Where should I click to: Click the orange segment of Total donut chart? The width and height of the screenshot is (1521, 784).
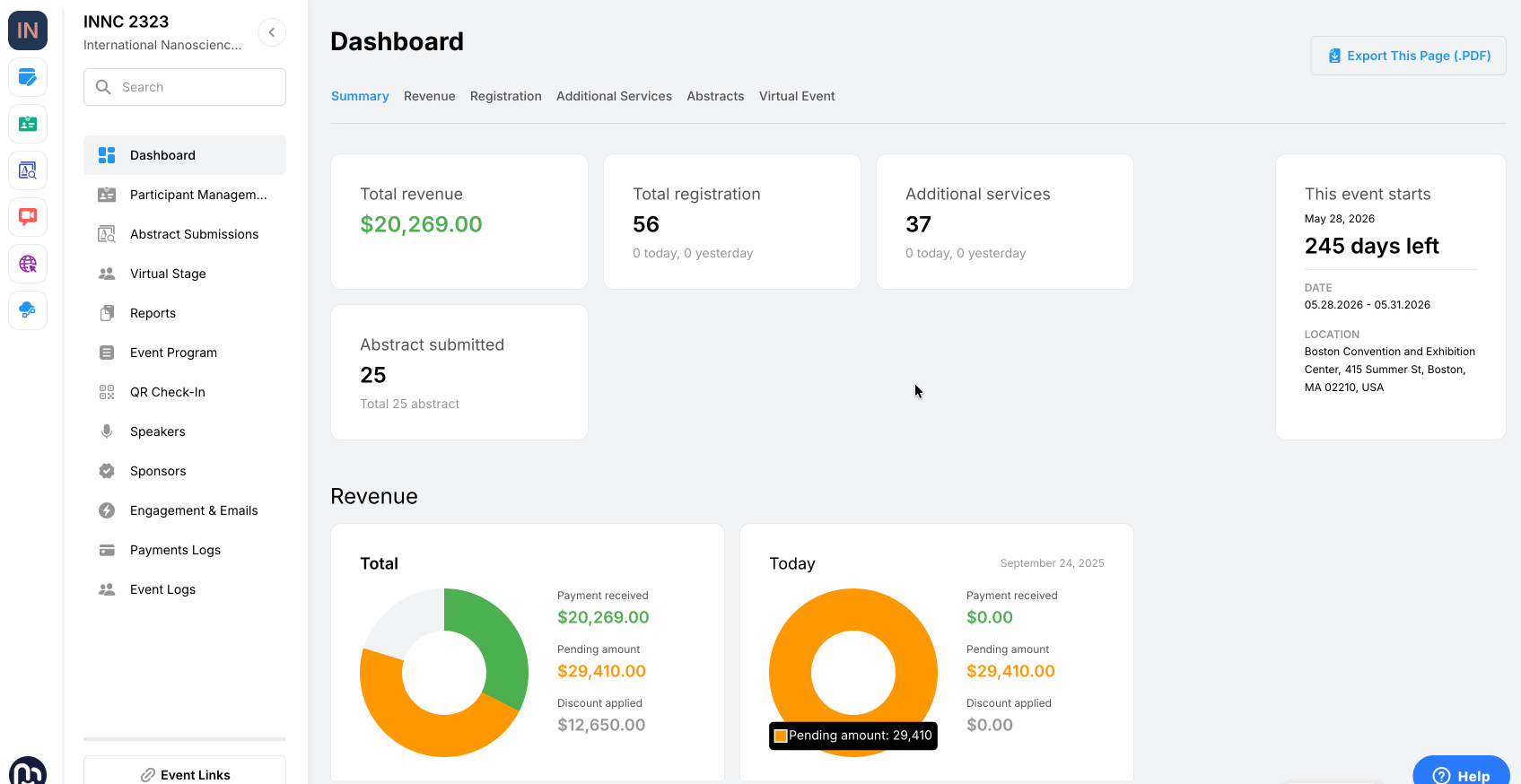tap(422, 731)
